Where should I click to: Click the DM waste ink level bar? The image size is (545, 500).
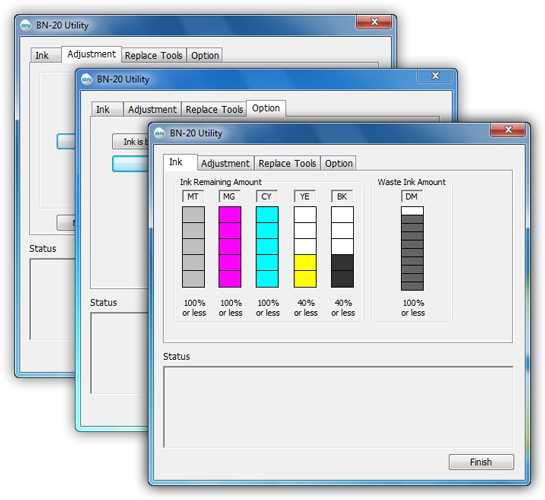tap(412, 248)
